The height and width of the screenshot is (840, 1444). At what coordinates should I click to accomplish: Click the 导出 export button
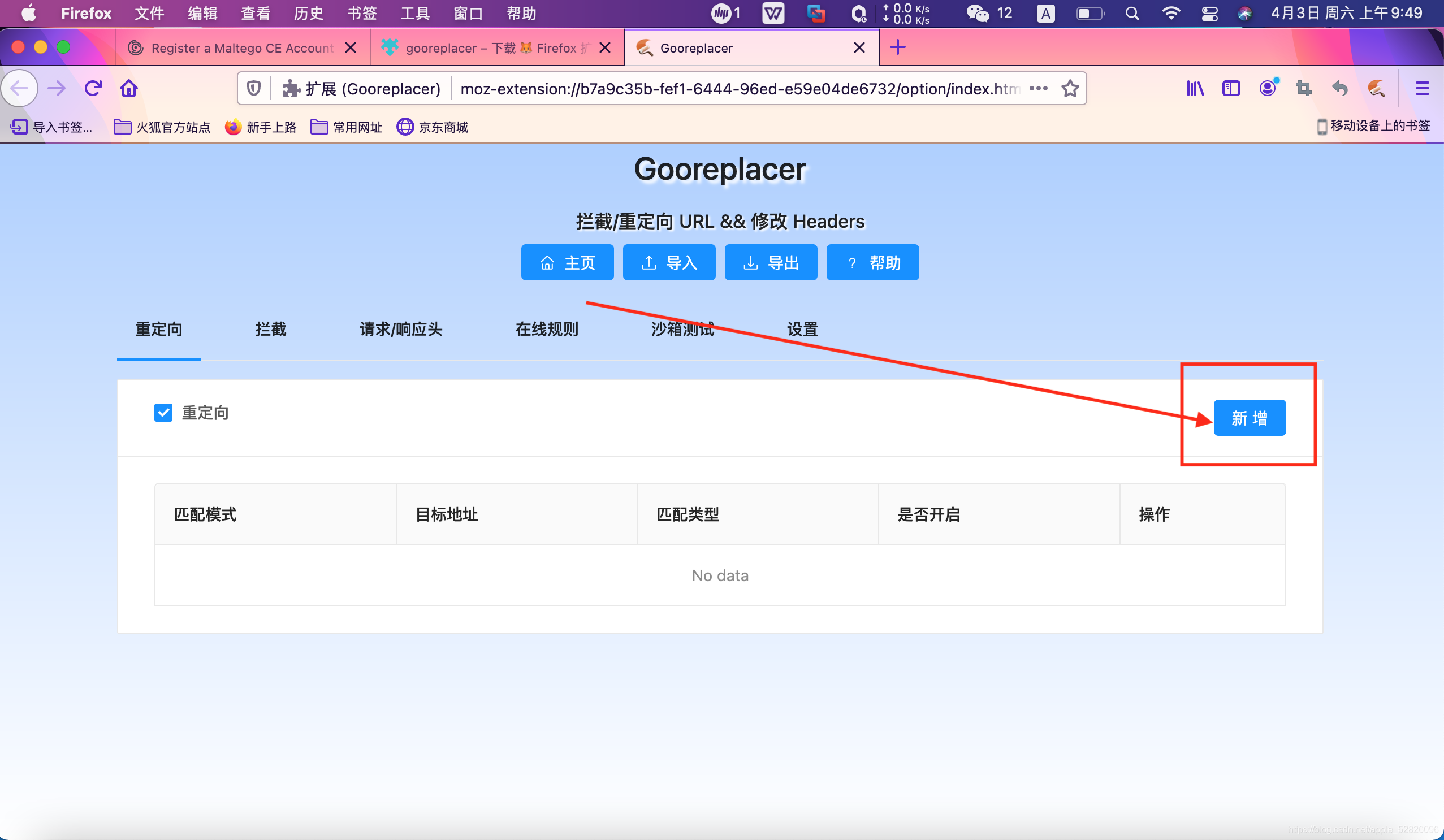[771, 263]
